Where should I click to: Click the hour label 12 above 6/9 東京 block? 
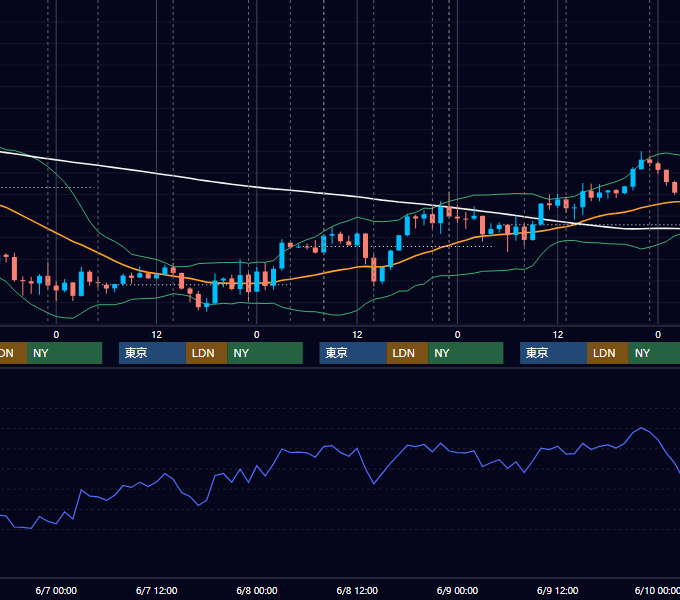click(558, 335)
